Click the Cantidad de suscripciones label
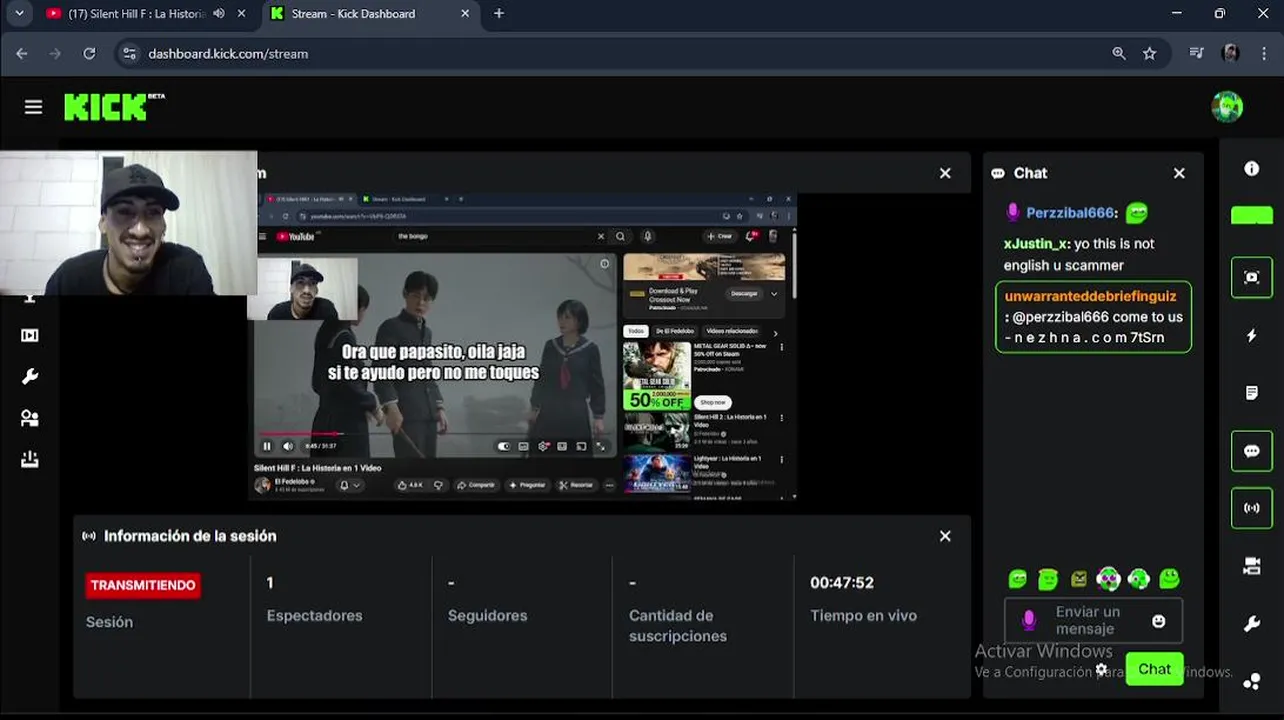Viewport: 1284px width, 720px height. (x=678, y=626)
